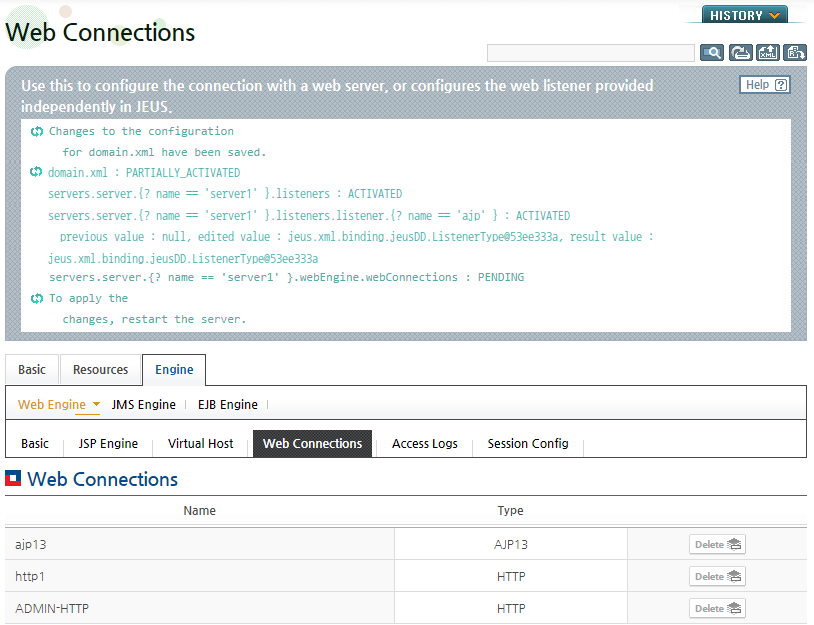Open the Access Logs sub-tab
Viewport: 814px width, 625px height.
point(425,443)
